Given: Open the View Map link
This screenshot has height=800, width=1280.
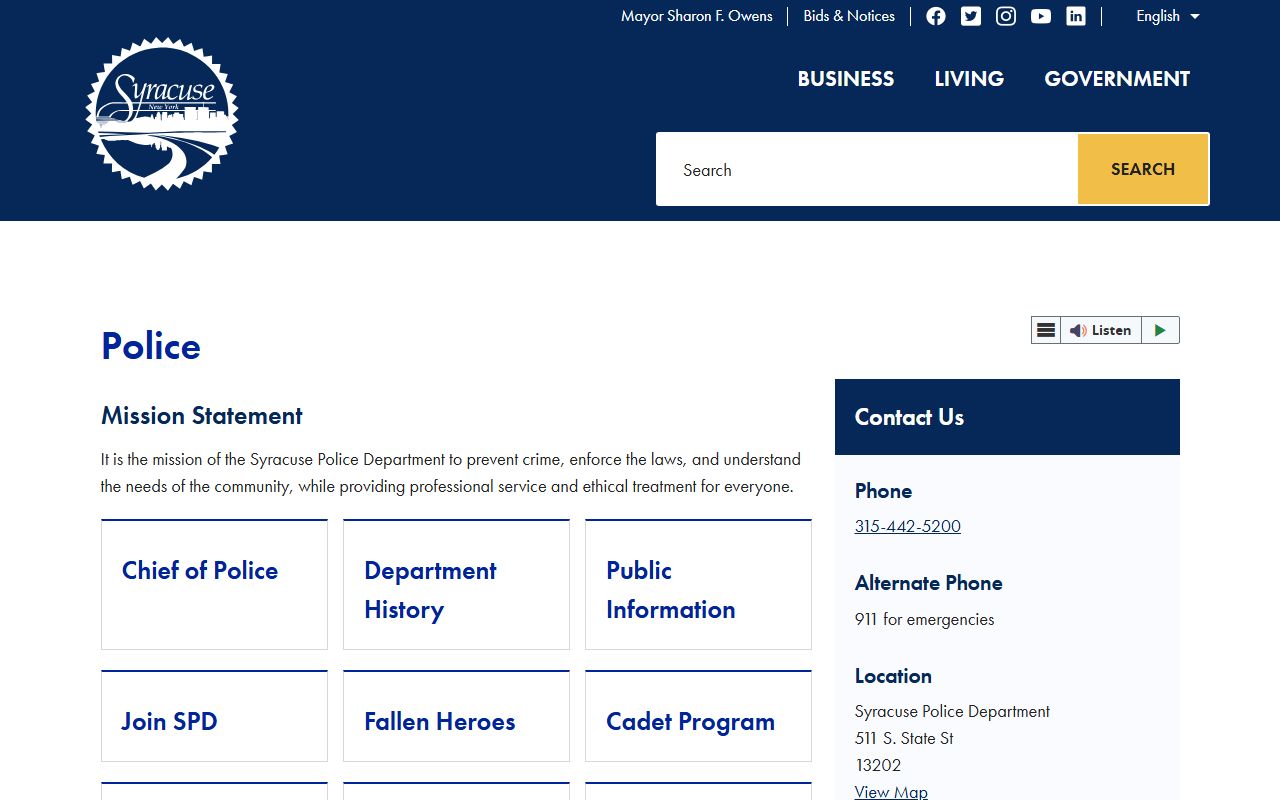Looking at the screenshot, I should tap(890, 792).
